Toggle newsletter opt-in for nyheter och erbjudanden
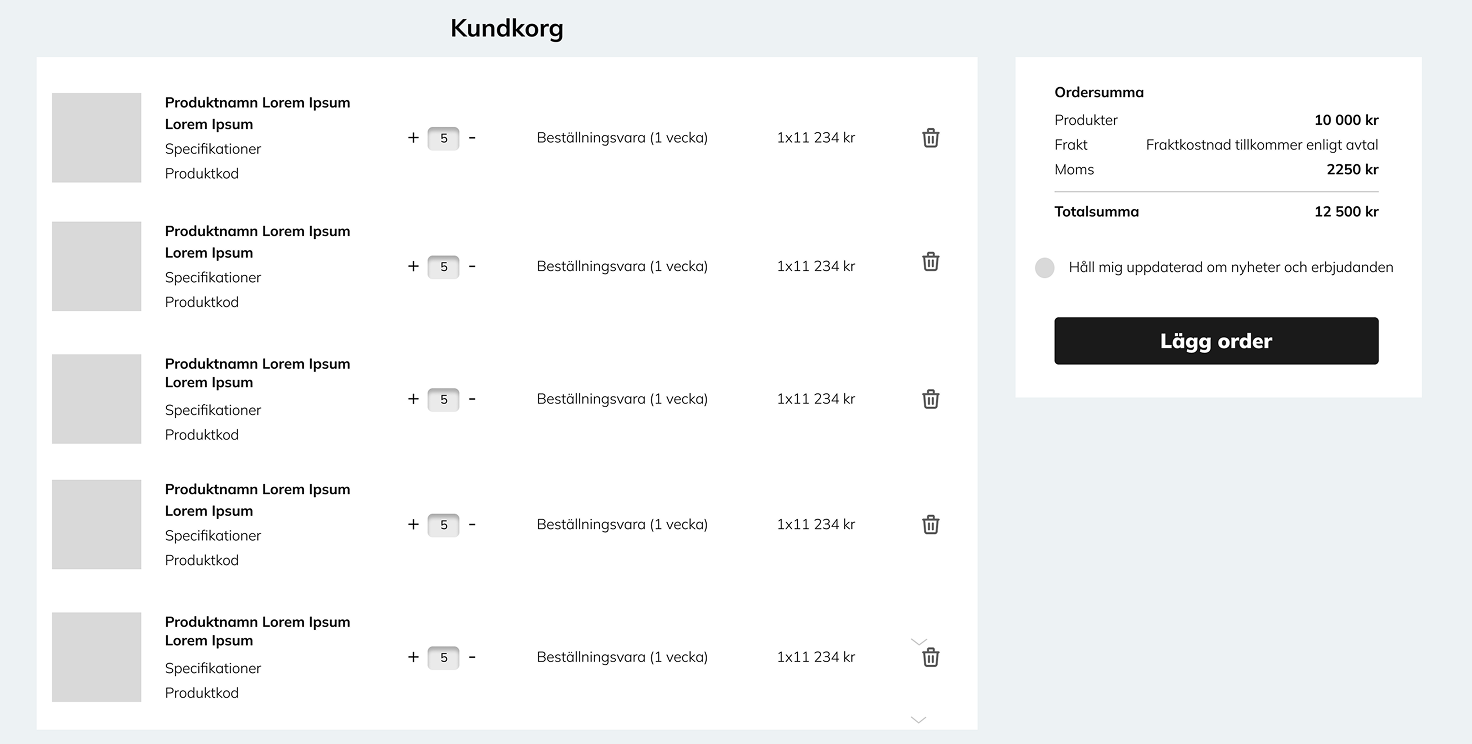Viewport: 1472px width, 744px height. click(x=1045, y=268)
